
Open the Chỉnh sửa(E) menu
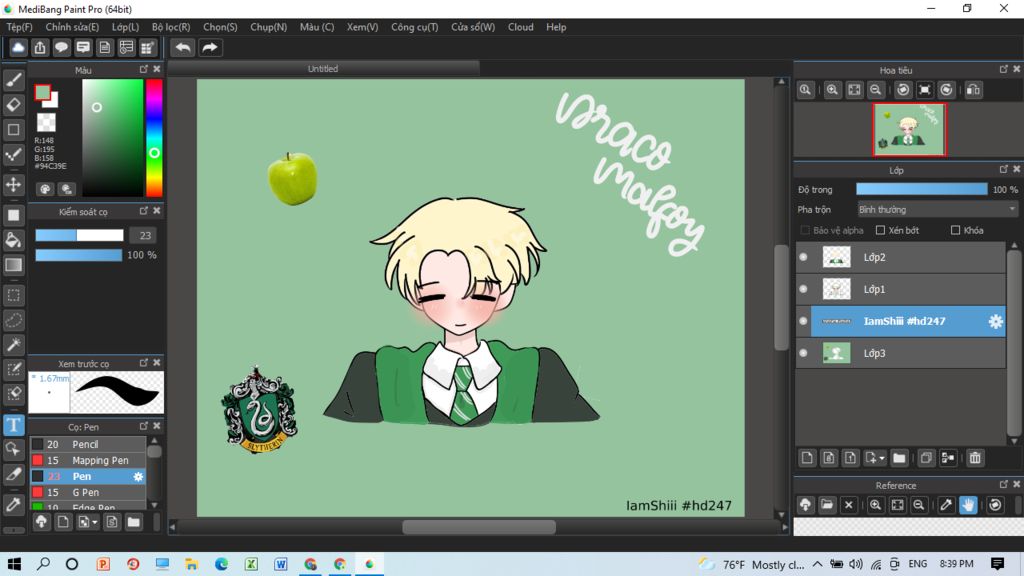click(x=72, y=27)
